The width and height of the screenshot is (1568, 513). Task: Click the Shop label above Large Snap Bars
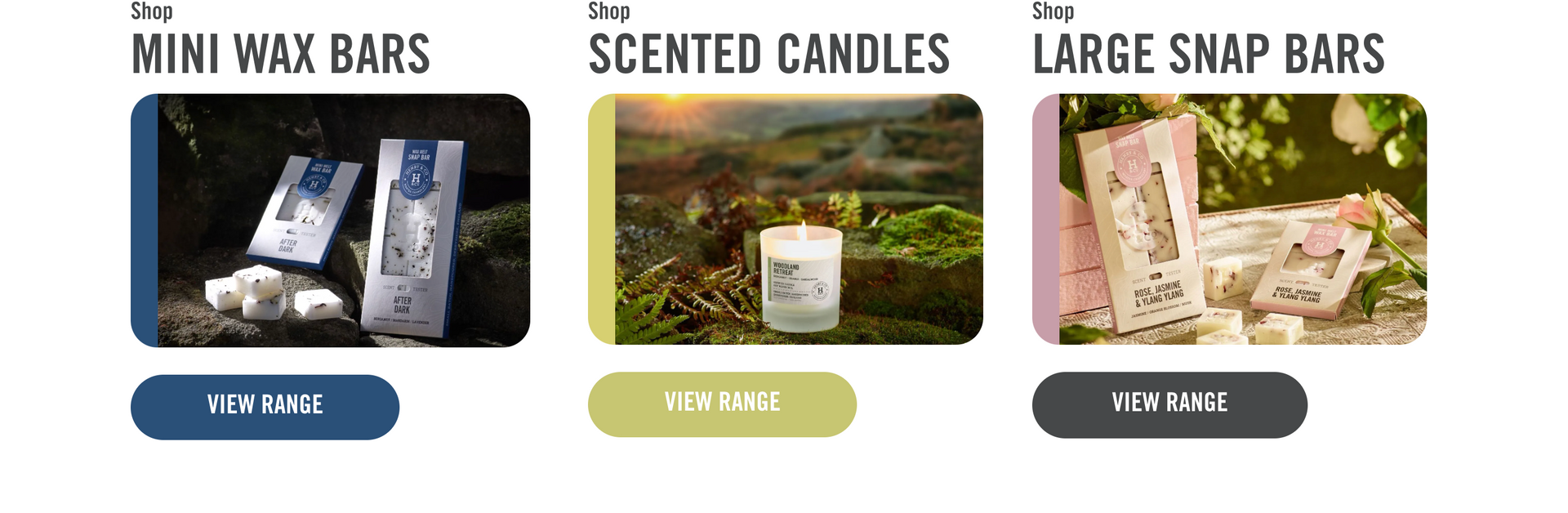point(1053,11)
